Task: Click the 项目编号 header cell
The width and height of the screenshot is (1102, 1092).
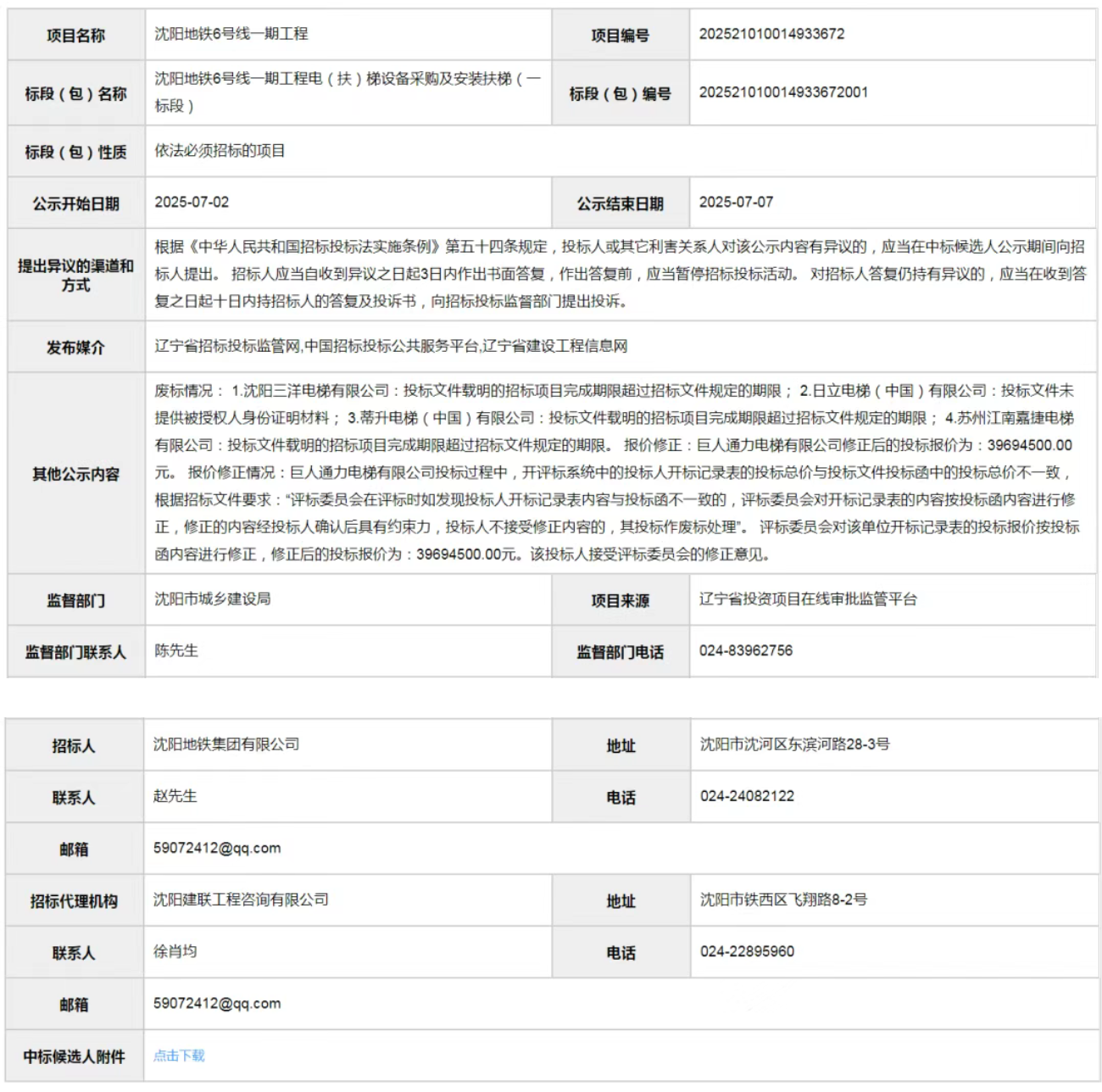Action: [x=621, y=35]
